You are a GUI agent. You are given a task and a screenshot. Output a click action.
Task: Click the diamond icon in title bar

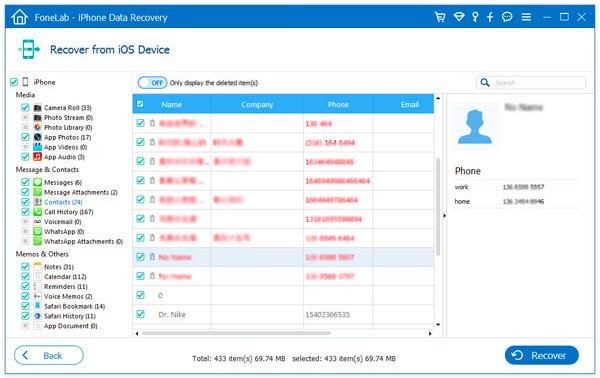click(459, 17)
